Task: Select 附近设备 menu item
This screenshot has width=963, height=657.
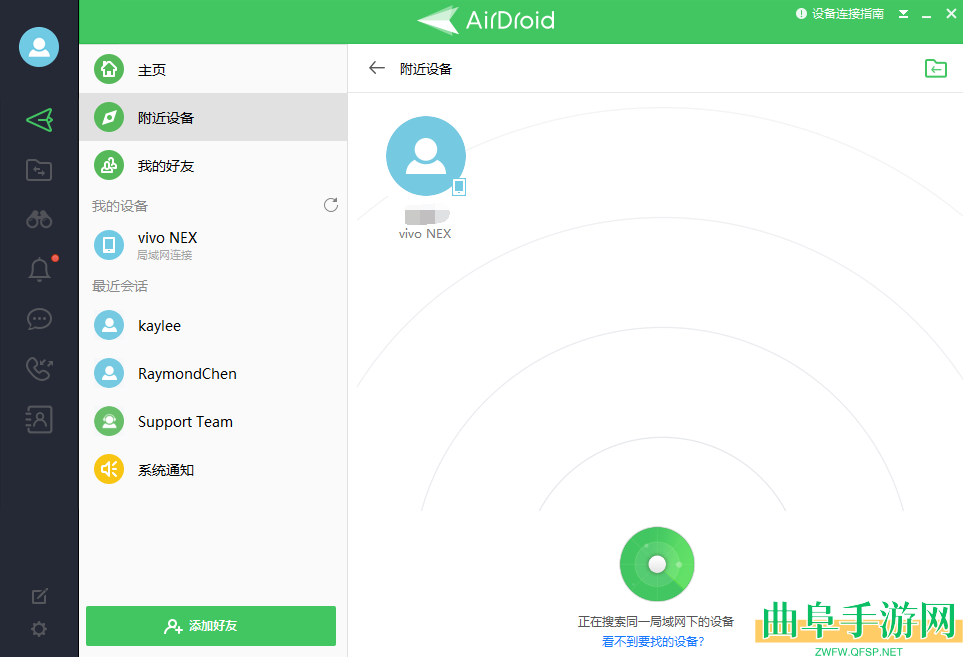Action: coord(213,117)
